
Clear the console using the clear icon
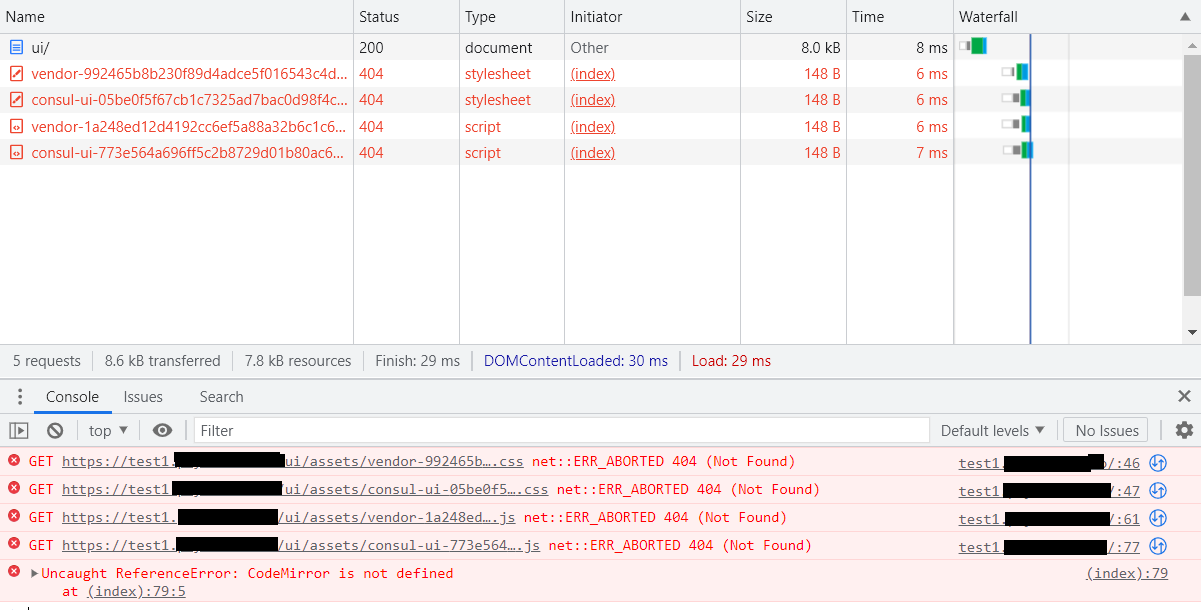click(x=55, y=430)
